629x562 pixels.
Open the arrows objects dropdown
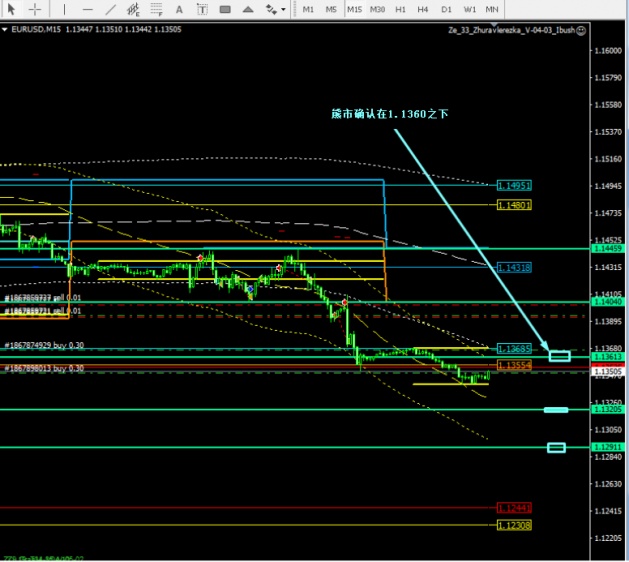coord(274,9)
